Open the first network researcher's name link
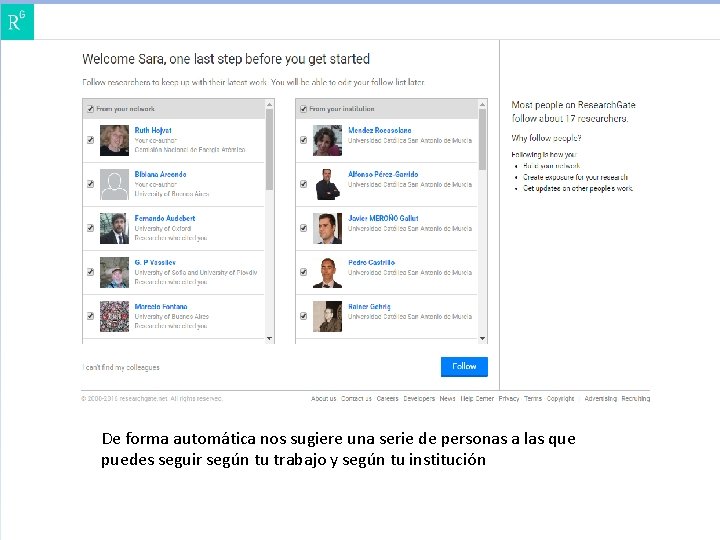The image size is (720, 540). (153, 130)
